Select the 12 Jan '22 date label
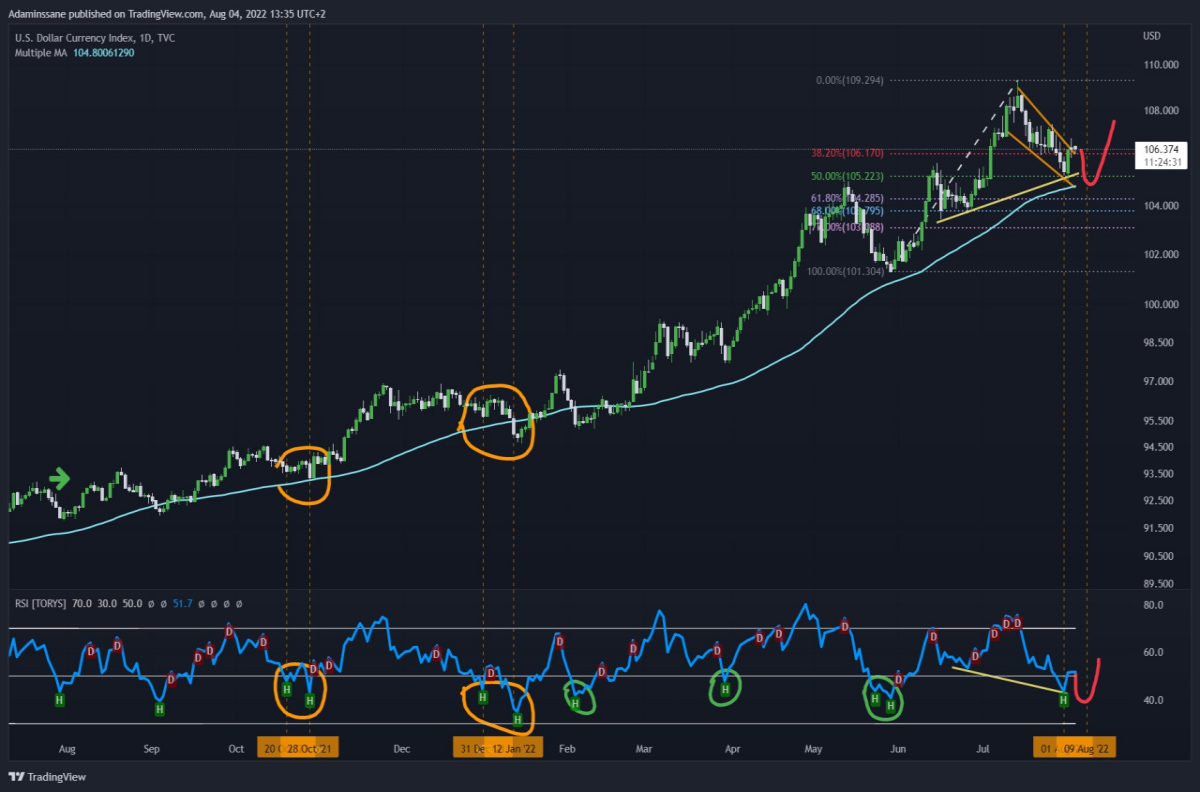The image size is (1200, 792). [x=515, y=748]
